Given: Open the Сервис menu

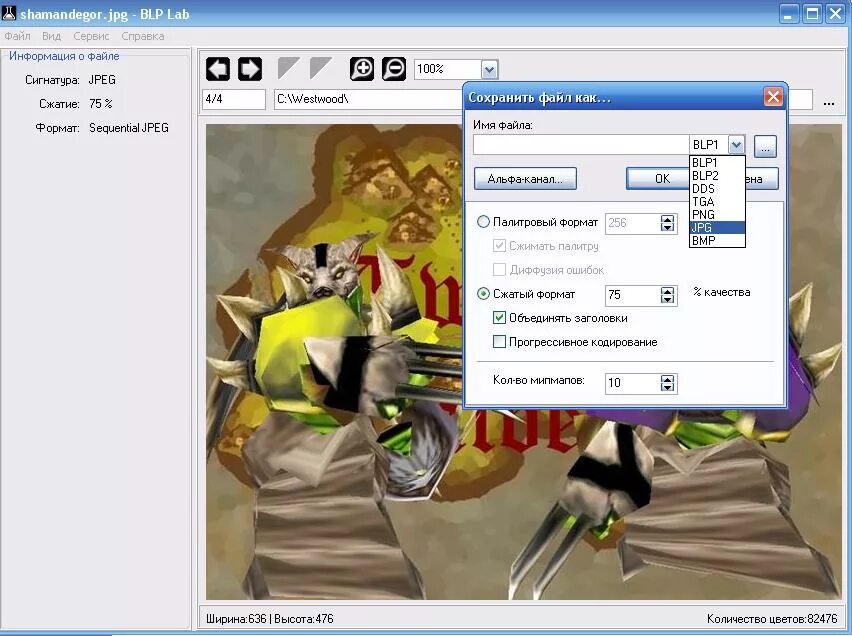Looking at the screenshot, I should 91,36.
